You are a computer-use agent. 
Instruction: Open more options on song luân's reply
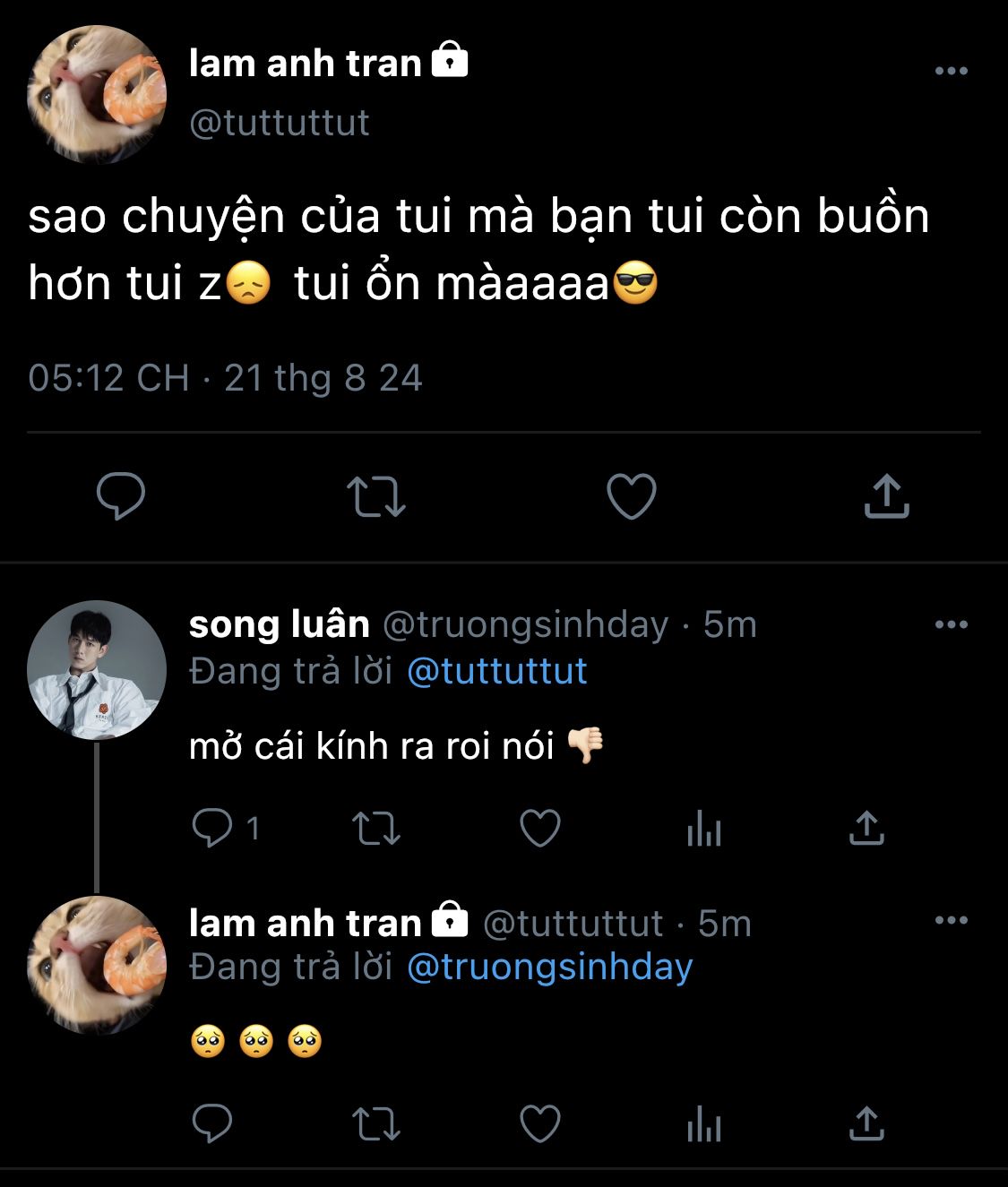click(951, 624)
